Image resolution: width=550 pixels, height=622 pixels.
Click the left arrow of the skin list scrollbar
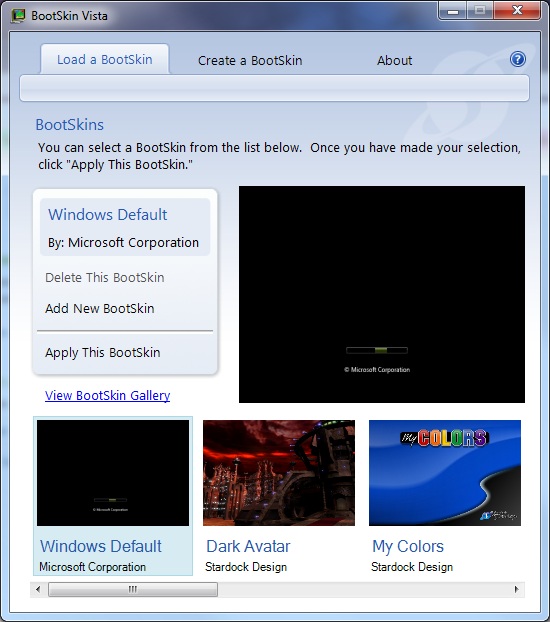(38, 589)
